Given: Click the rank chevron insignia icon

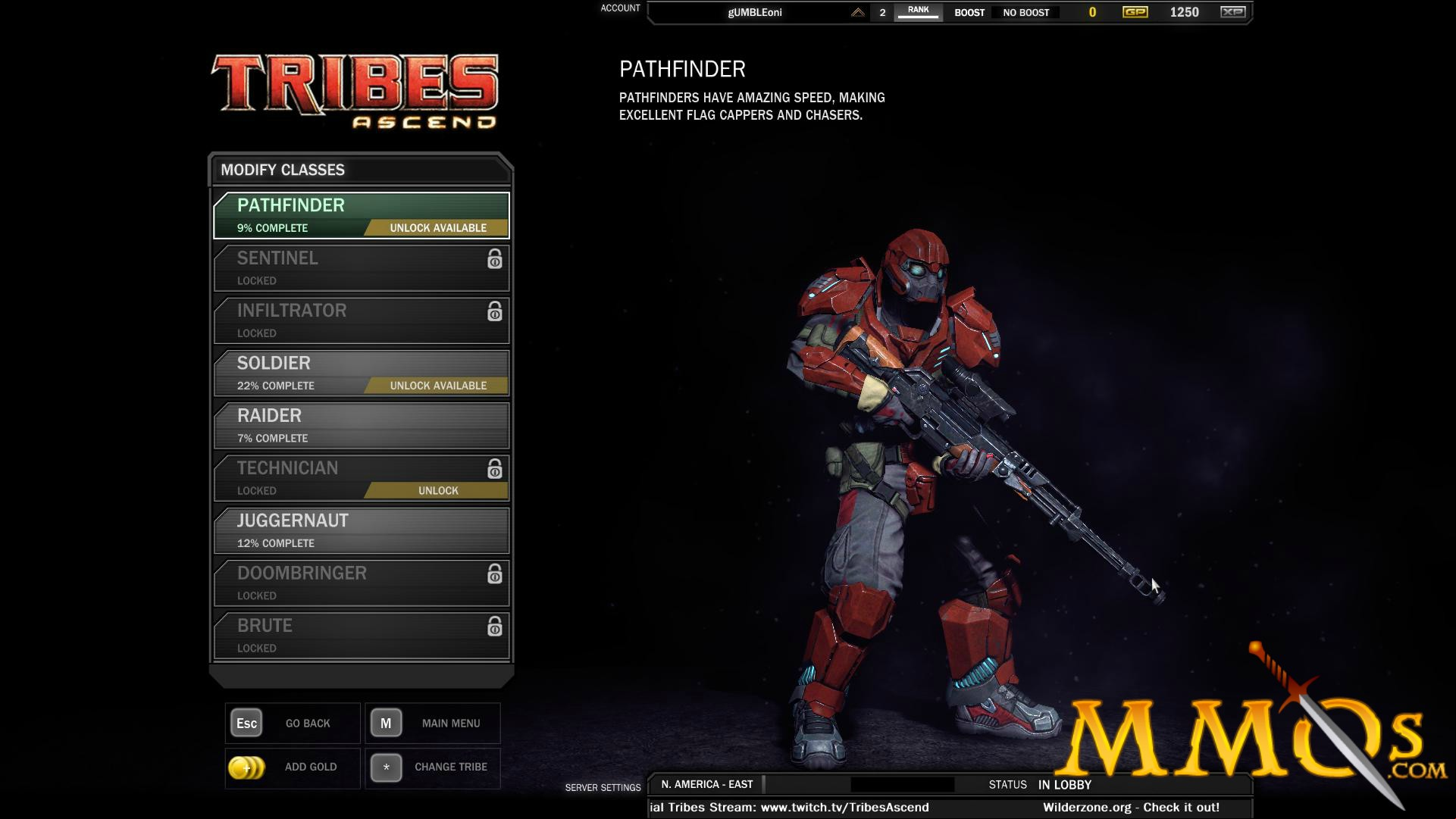Looking at the screenshot, I should [857, 13].
